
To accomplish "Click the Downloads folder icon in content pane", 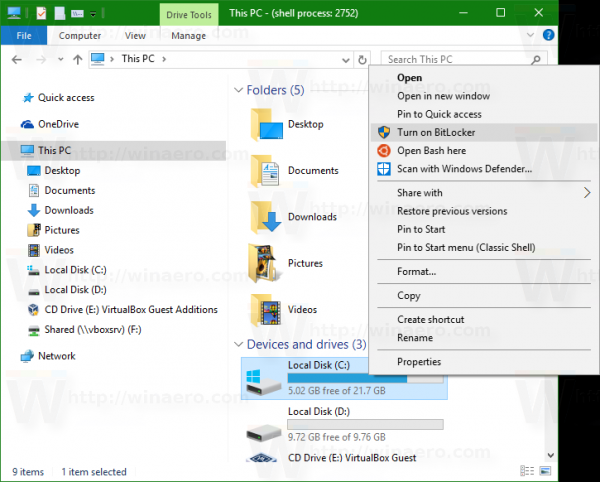I will coord(266,217).
